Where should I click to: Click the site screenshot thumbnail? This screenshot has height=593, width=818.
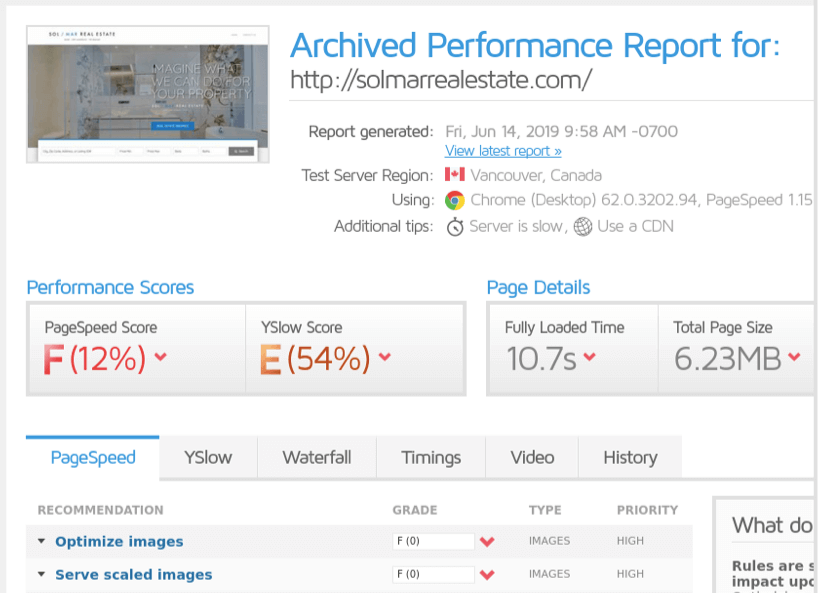pos(148,94)
